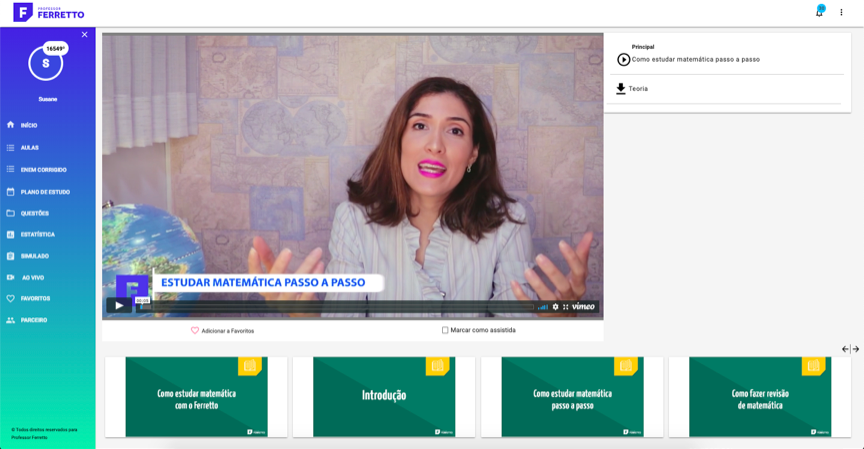
Task: Check Marcar como assistida checkbox
Action: 445,330
